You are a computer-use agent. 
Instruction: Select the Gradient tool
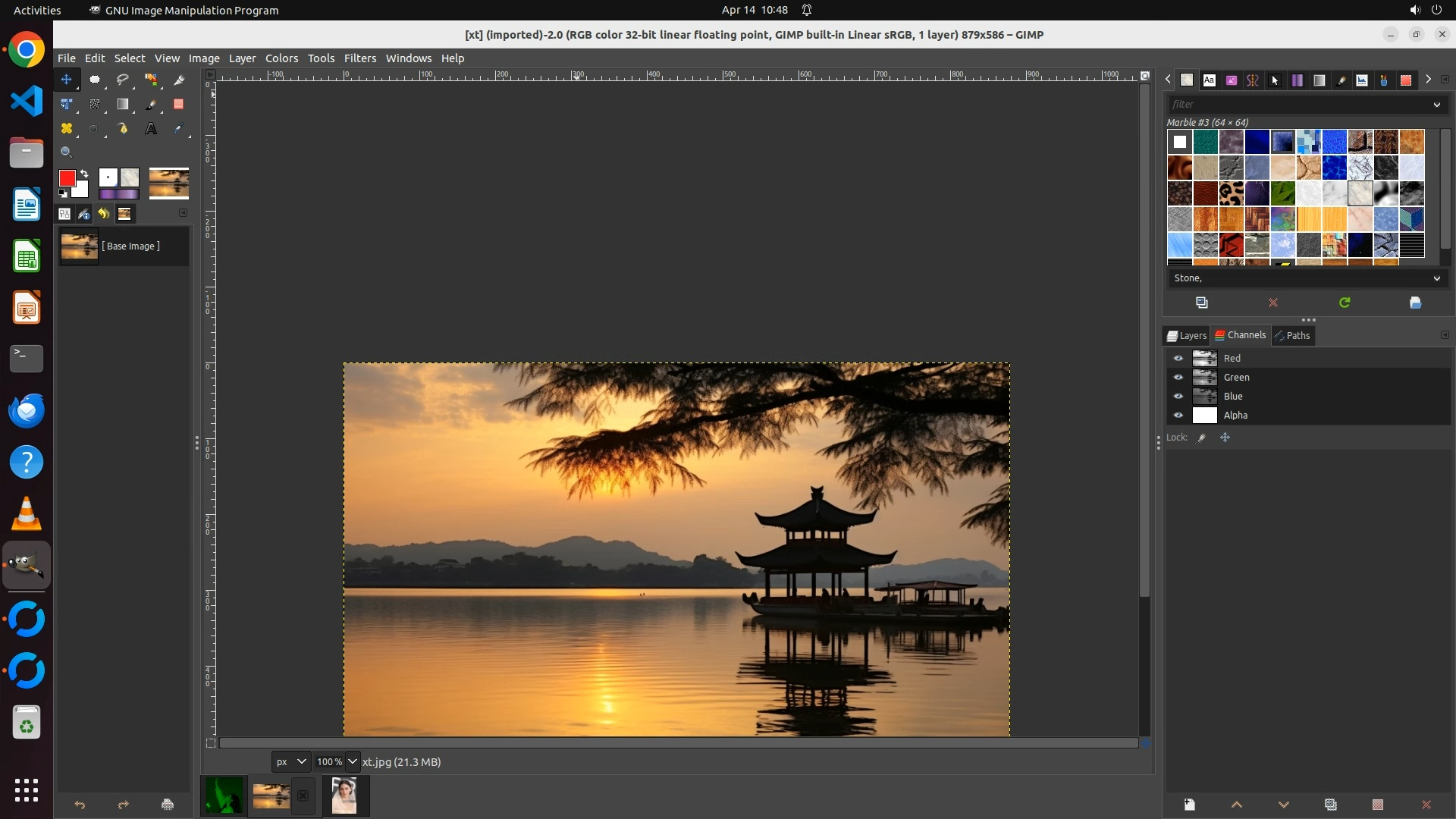click(122, 105)
